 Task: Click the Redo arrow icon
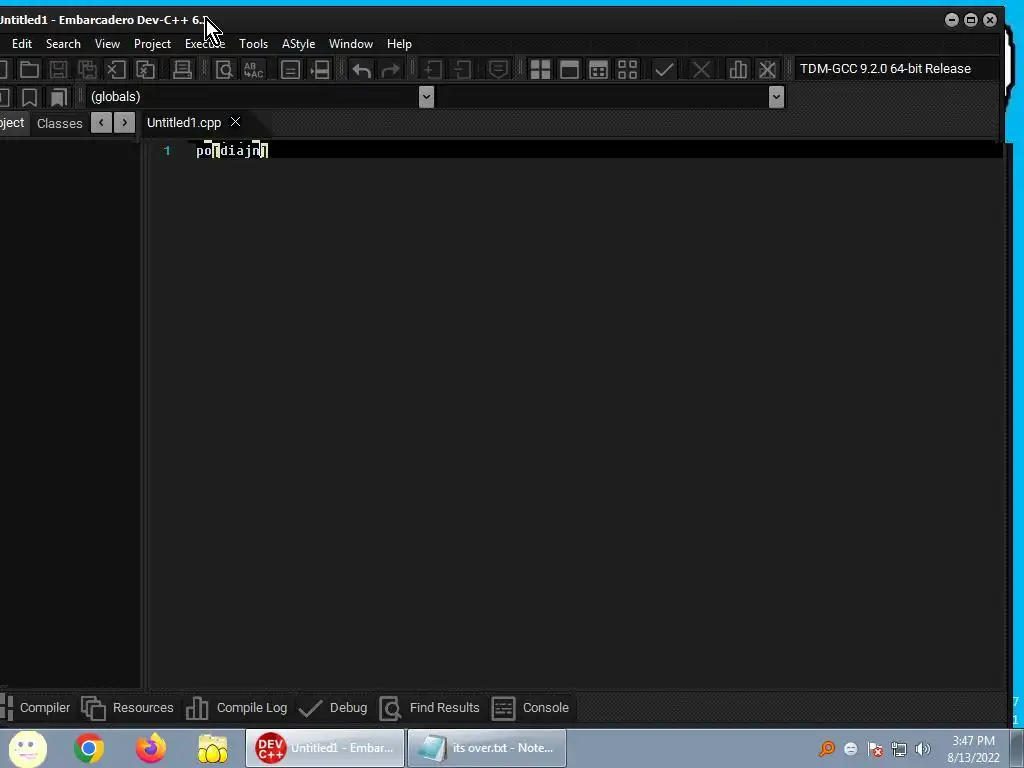pos(391,69)
